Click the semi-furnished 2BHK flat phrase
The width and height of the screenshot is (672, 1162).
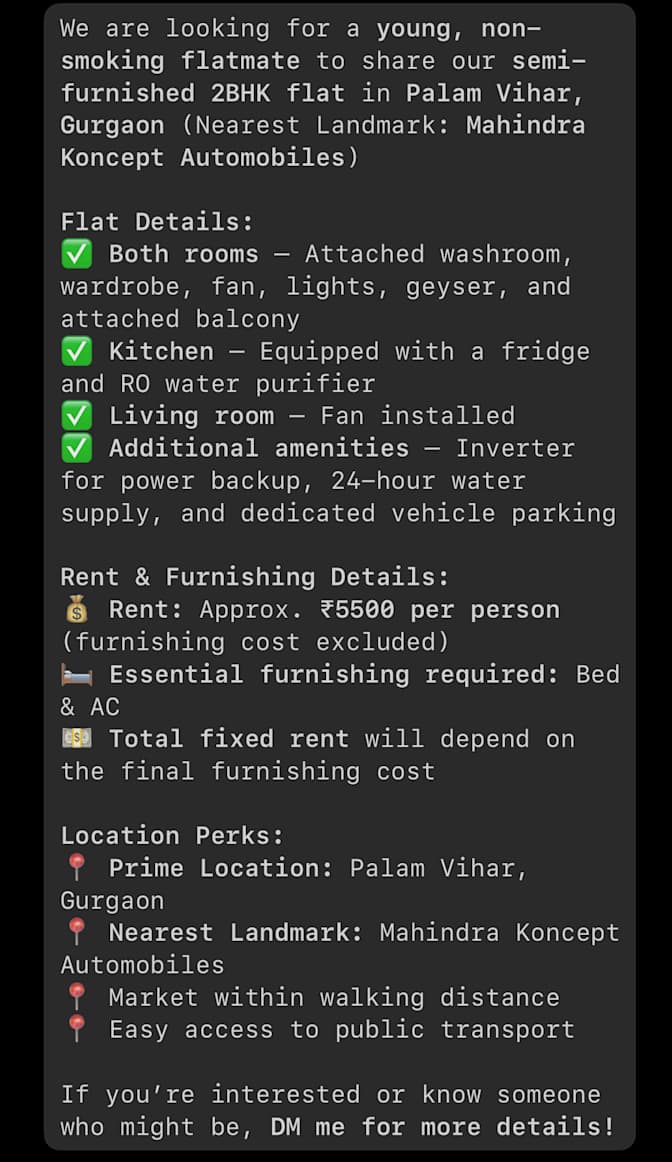pos(323,77)
